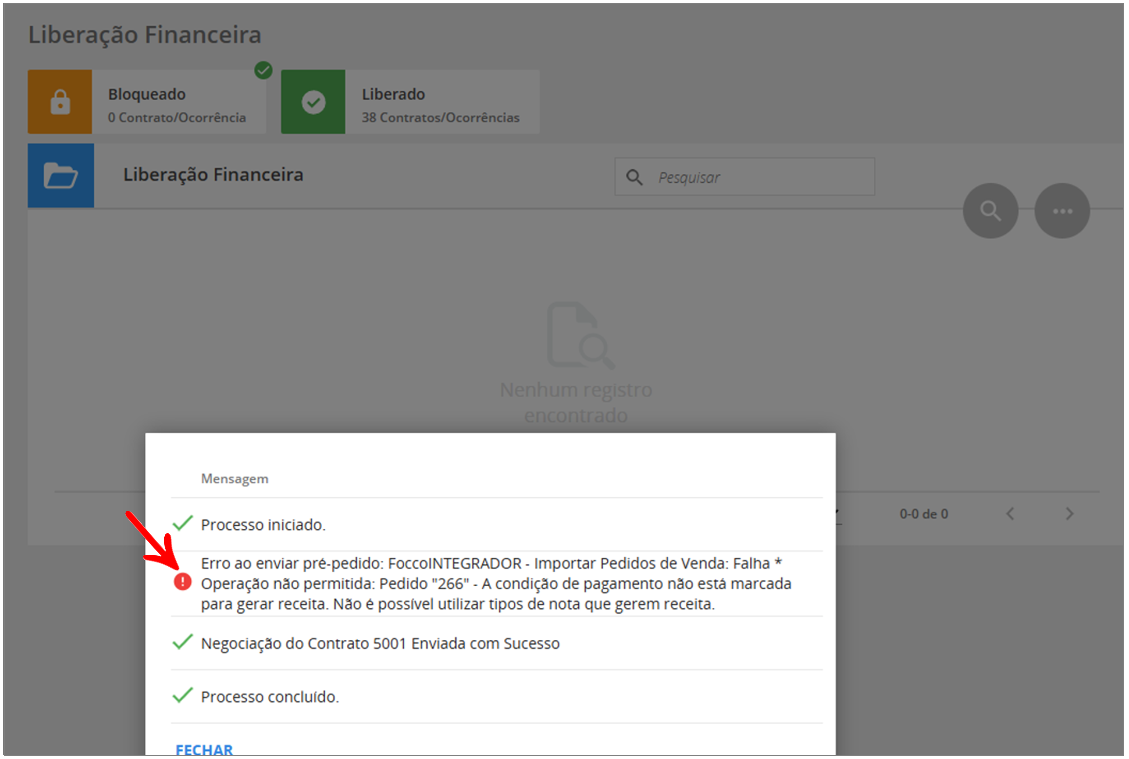Image resolution: width=1129 pixels, height=759 pixels.
Task: Click the 'Processo iniciado.' message text
Action: click(263, 525)
